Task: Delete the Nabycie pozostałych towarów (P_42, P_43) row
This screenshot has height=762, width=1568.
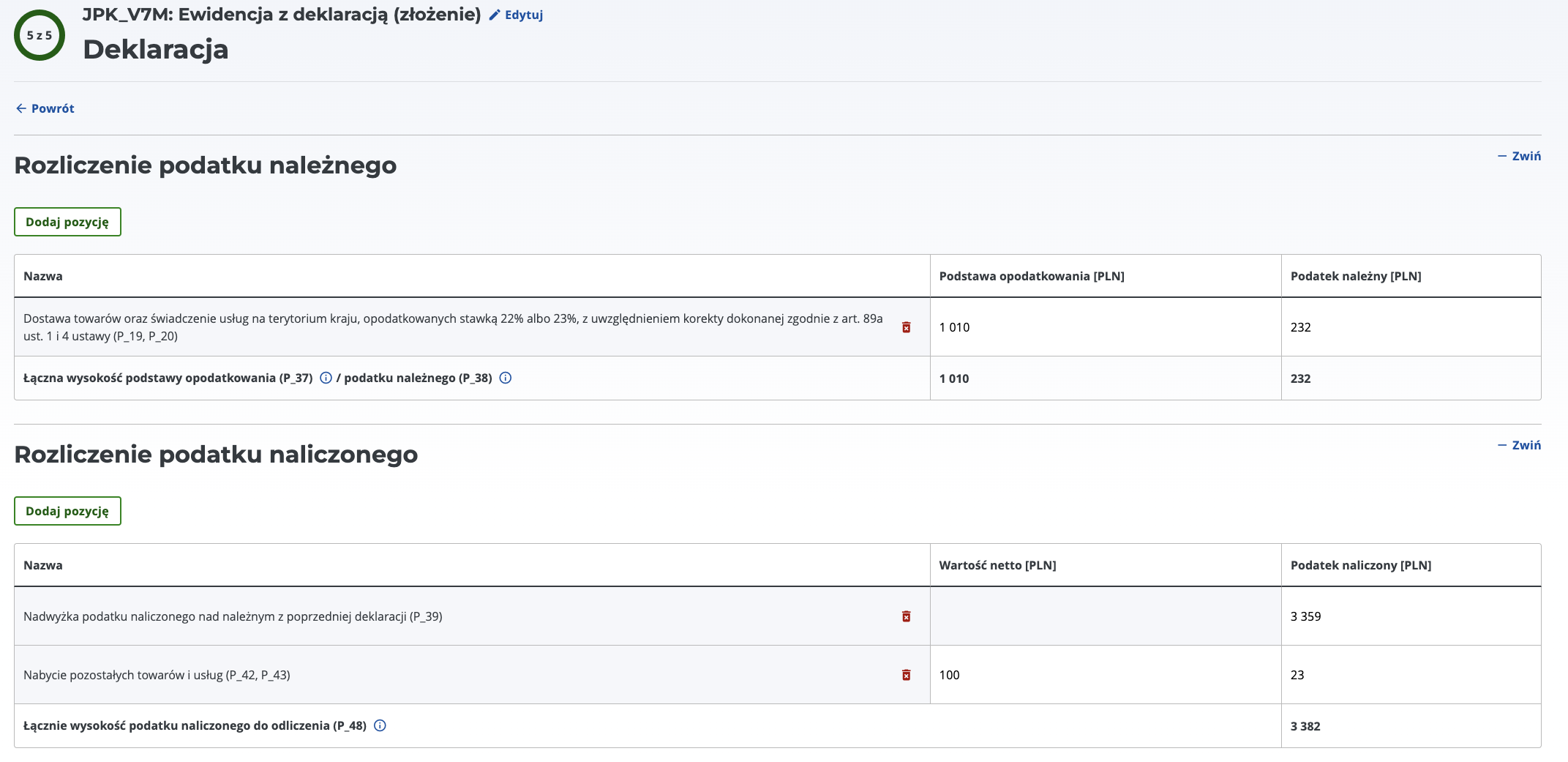Action: click(x=906, y=675)
